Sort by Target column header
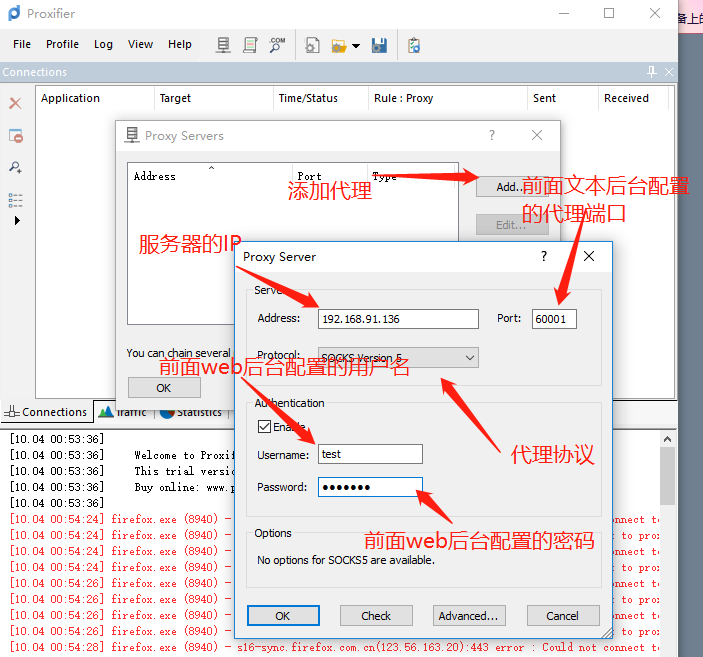The image size is (703, 657). (213, 98)
